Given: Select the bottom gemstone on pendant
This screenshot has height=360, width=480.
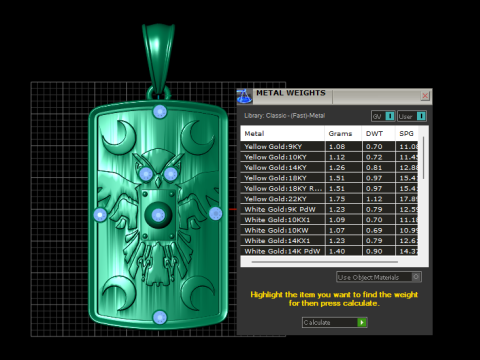Looking at the screenshot, I should tap(160, 317).
